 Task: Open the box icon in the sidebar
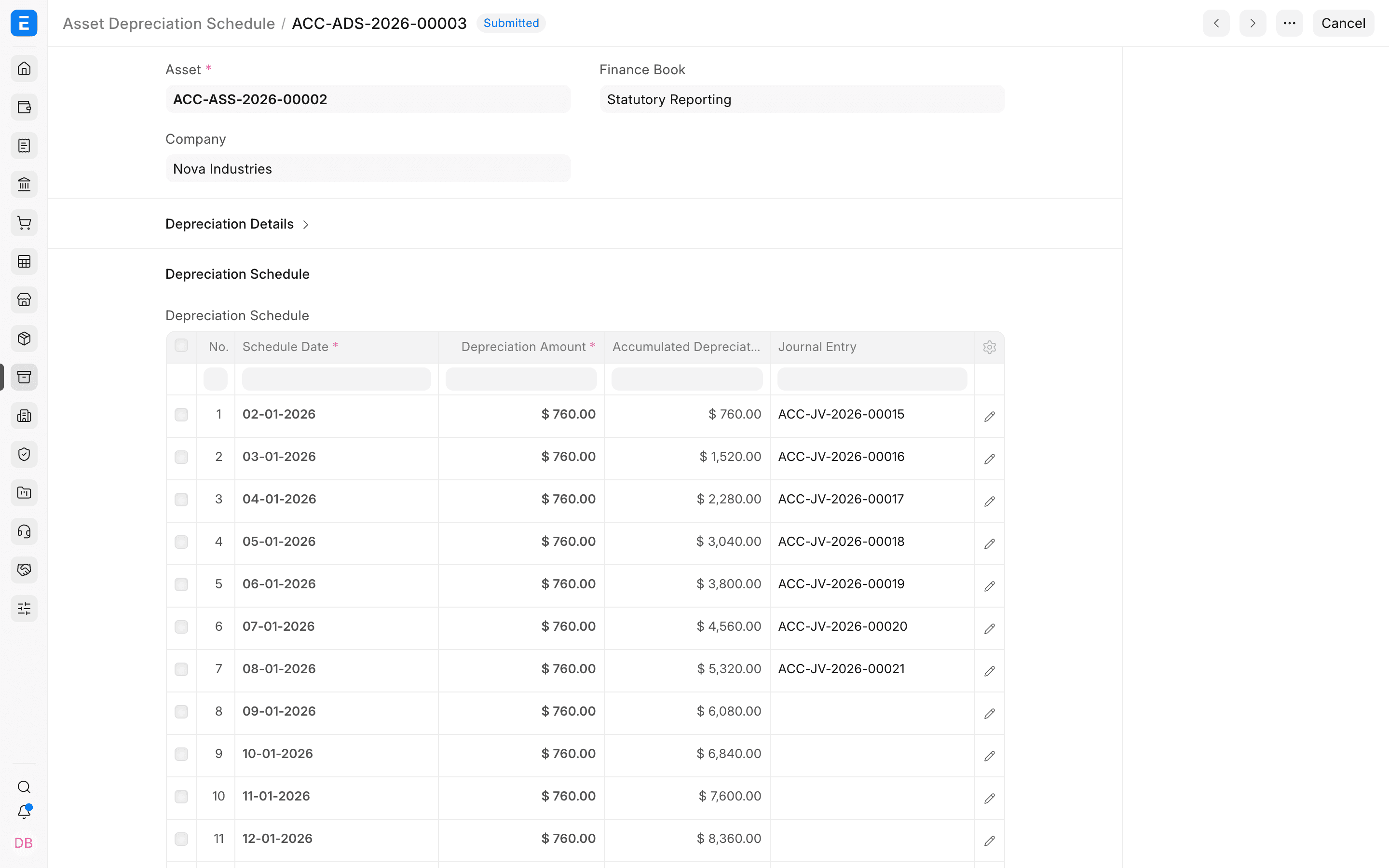(x=24, y=338)
